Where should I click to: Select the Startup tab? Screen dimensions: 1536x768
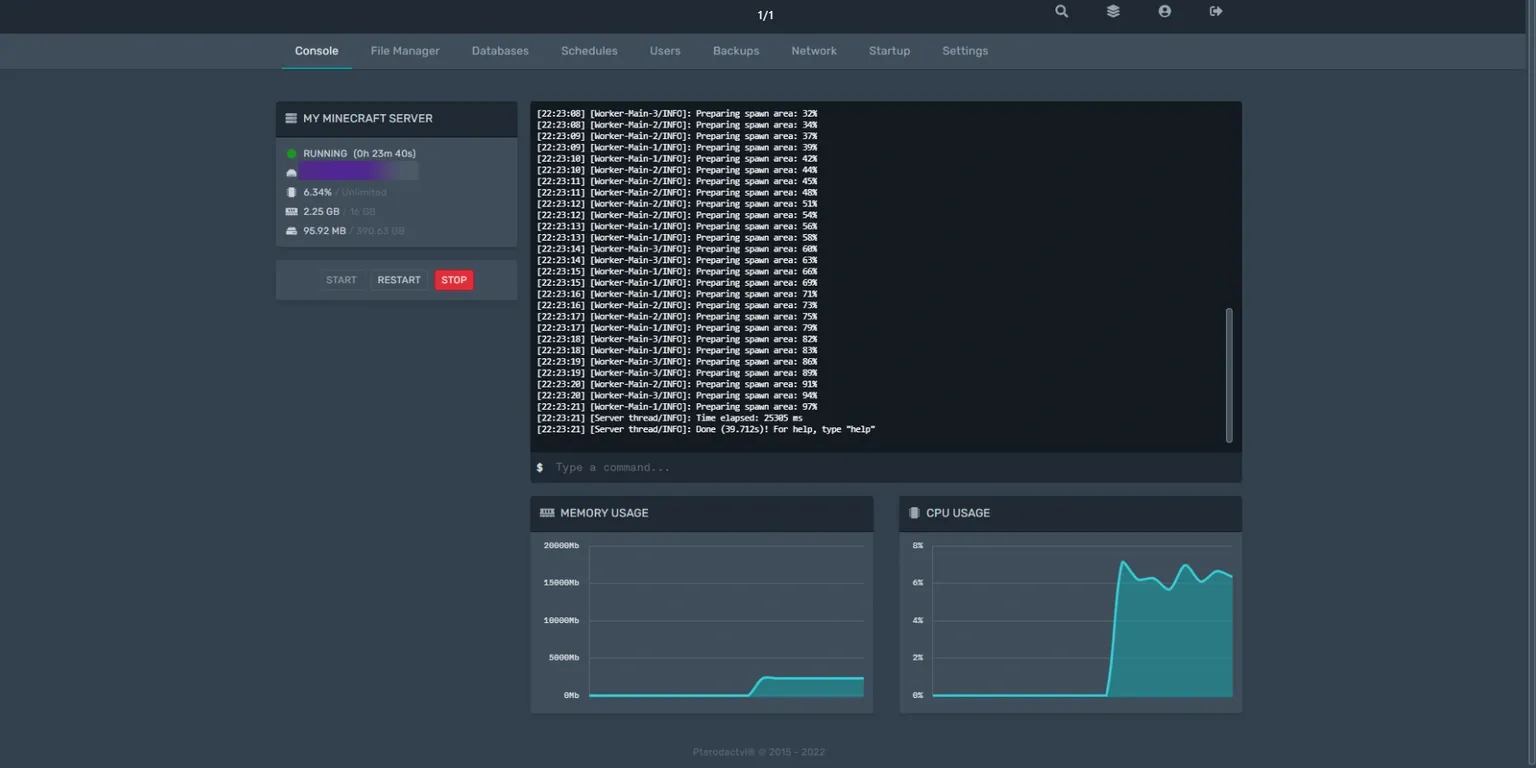coord(889,51)
